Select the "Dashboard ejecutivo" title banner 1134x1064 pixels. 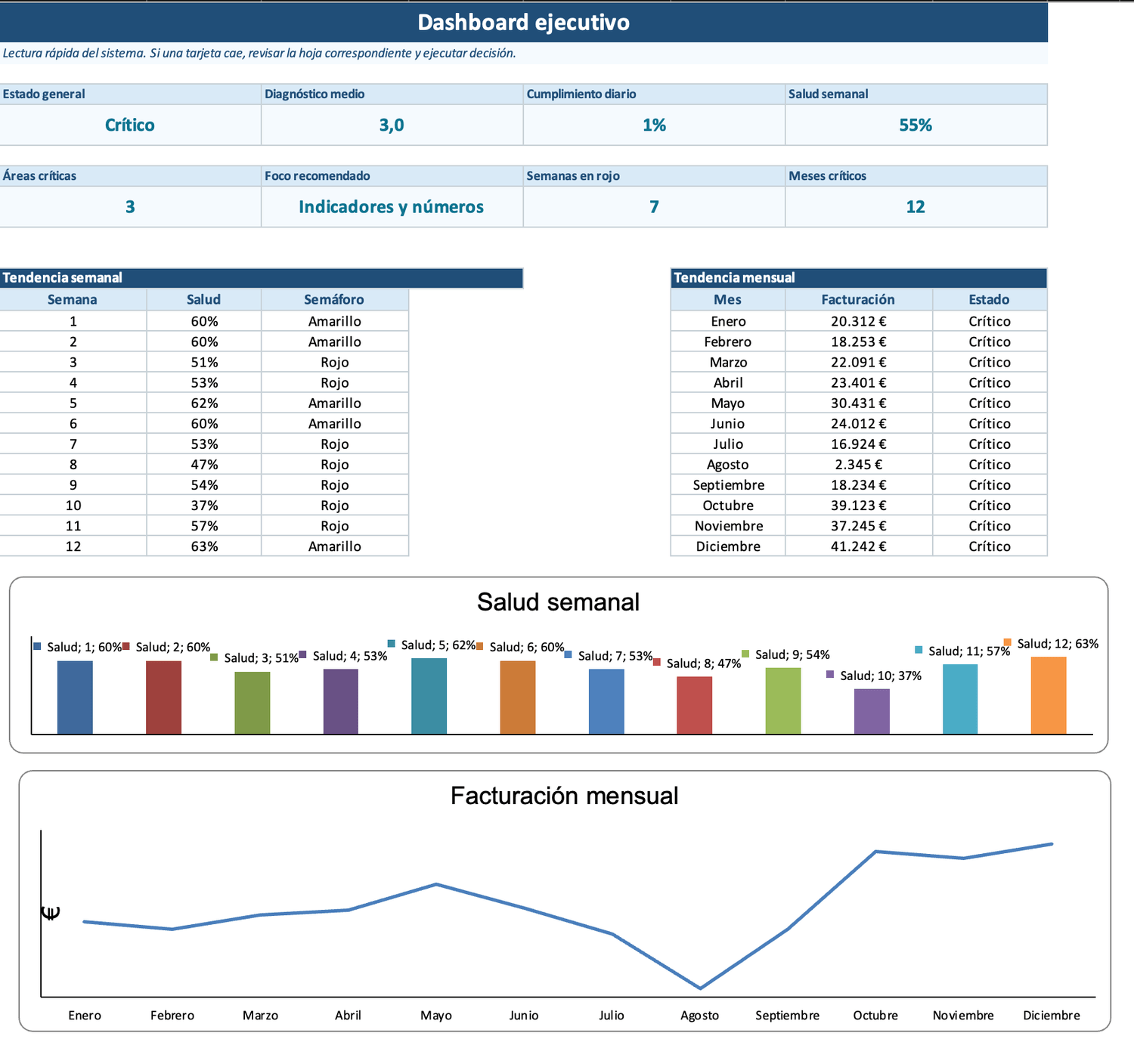(523, 22)
